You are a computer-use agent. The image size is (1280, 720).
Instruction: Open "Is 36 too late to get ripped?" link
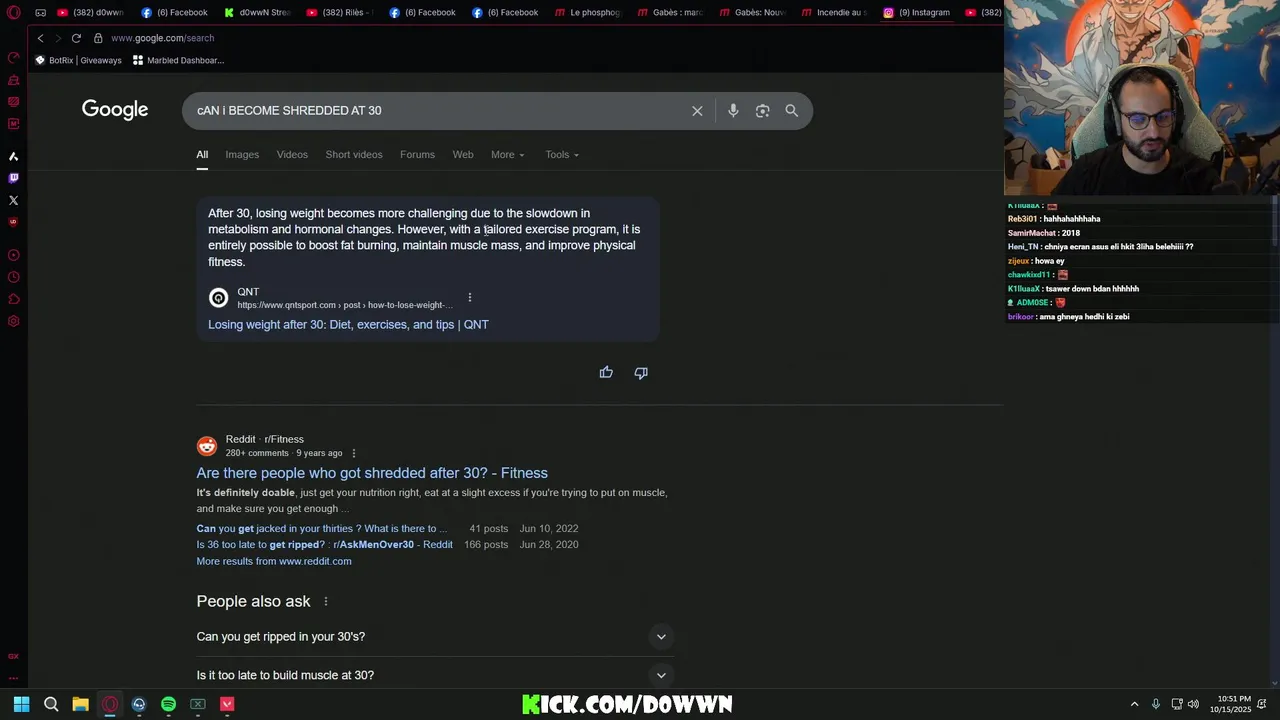coord(324,545)
